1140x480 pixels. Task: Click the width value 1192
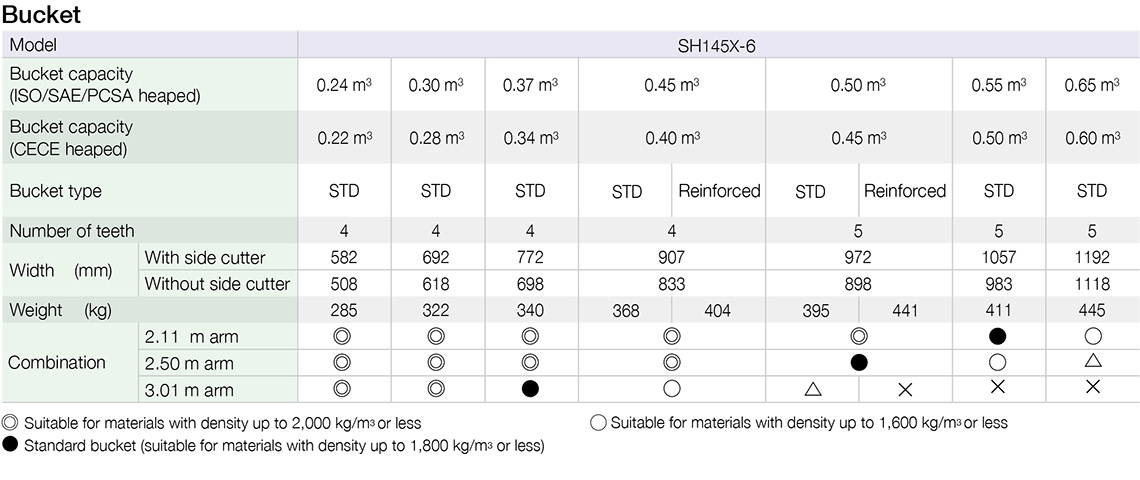1092,258
